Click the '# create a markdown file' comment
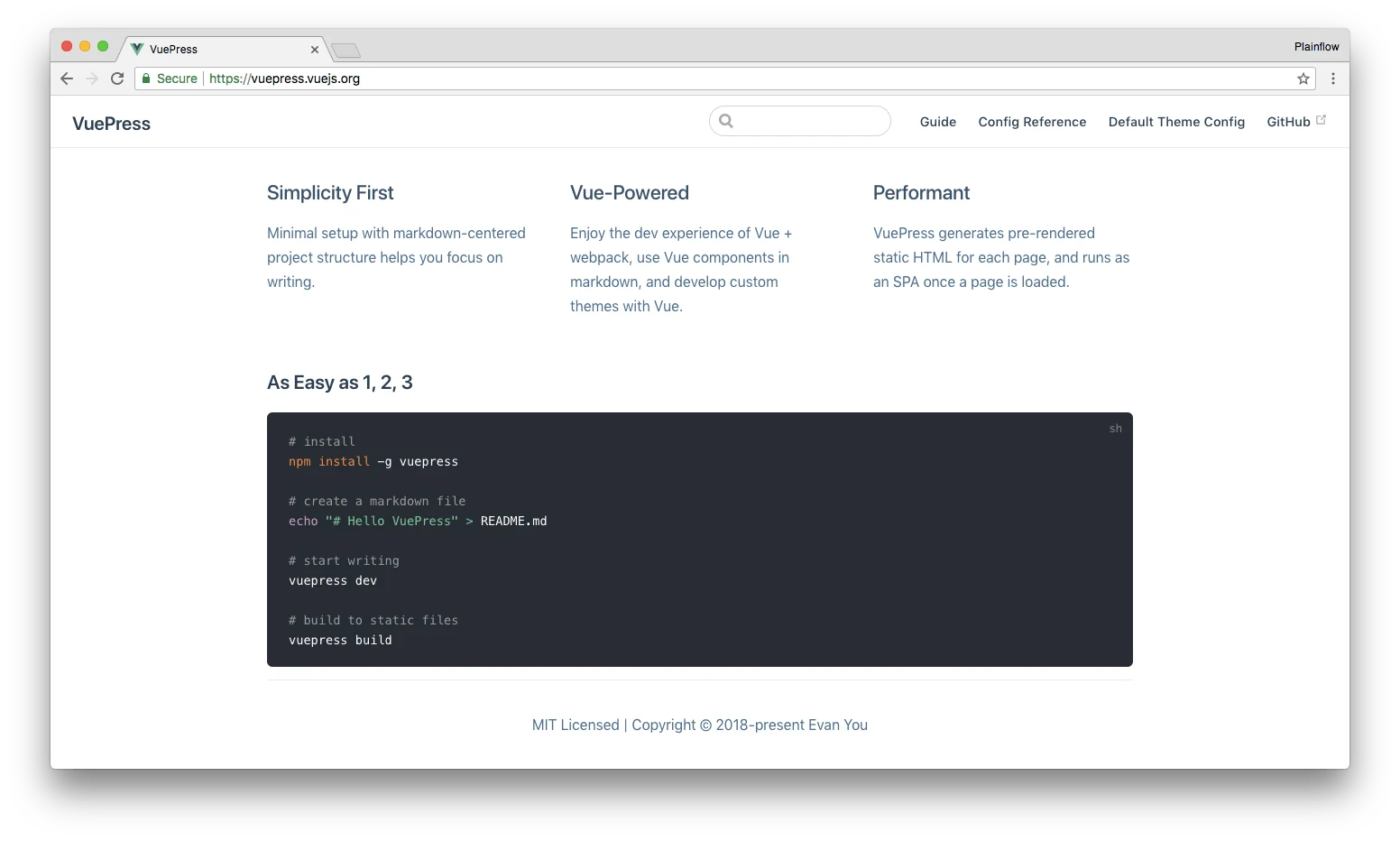 click(x=377, y=501)
